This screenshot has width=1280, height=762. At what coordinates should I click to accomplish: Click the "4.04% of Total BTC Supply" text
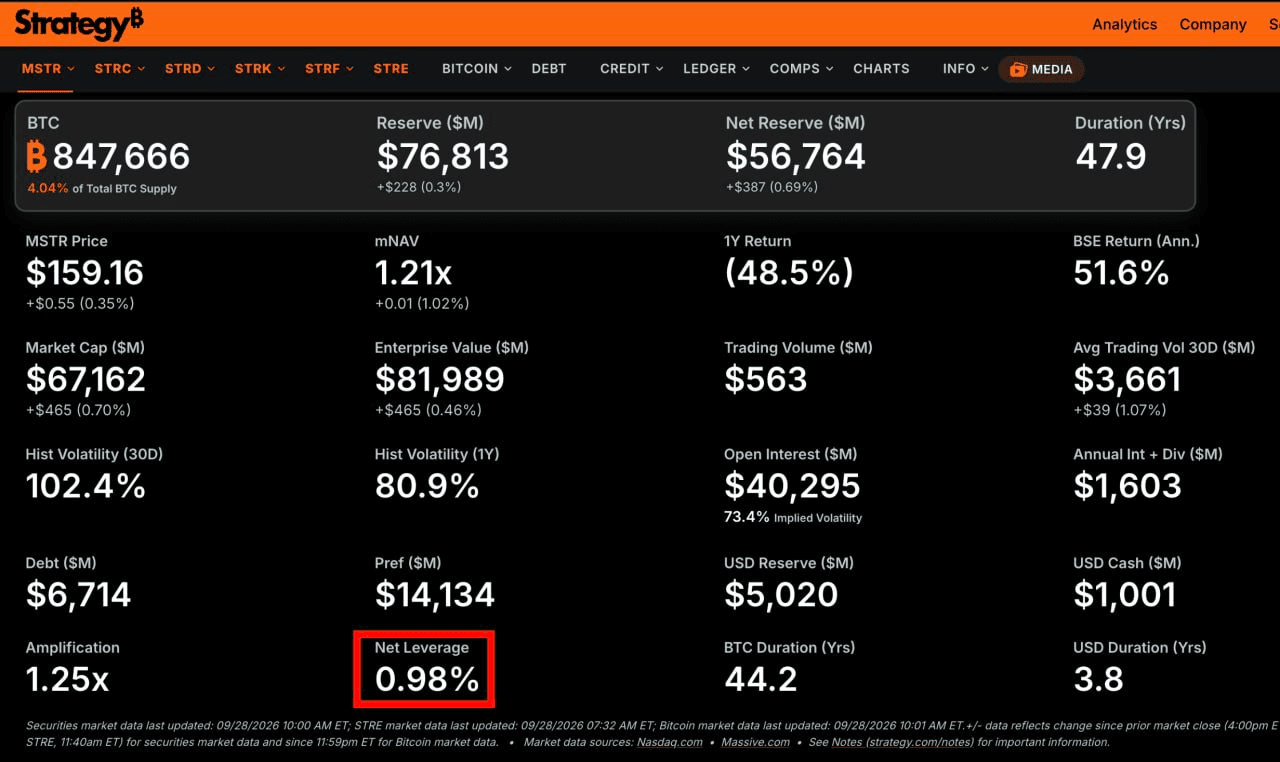click(102, 188)
